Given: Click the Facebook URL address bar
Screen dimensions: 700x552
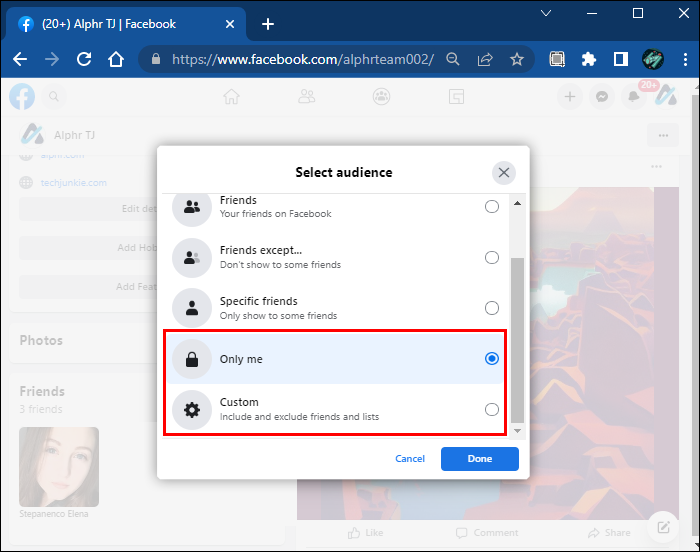Looking at the screenshot, I should [300, 59].
